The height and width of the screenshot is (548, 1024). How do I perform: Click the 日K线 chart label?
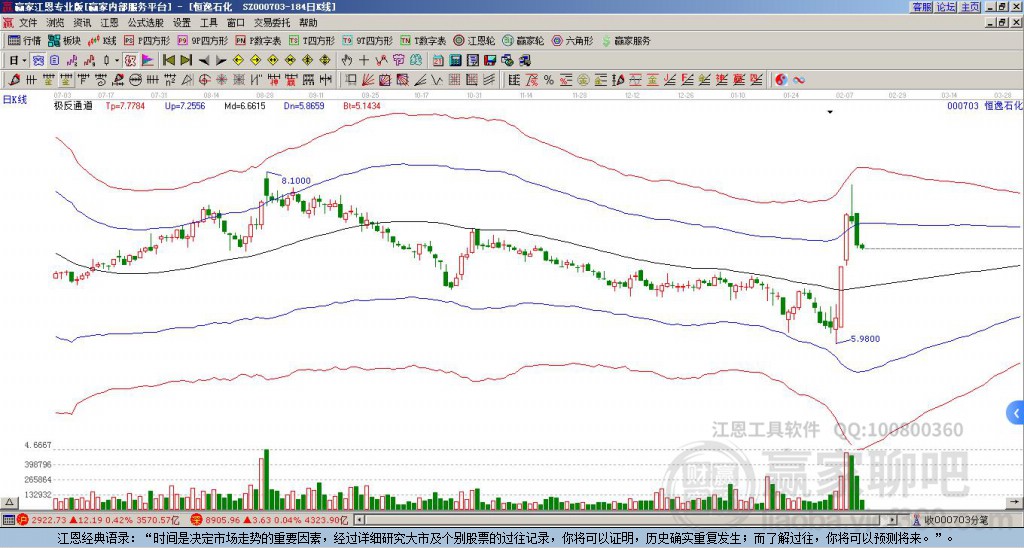point(14,99)
